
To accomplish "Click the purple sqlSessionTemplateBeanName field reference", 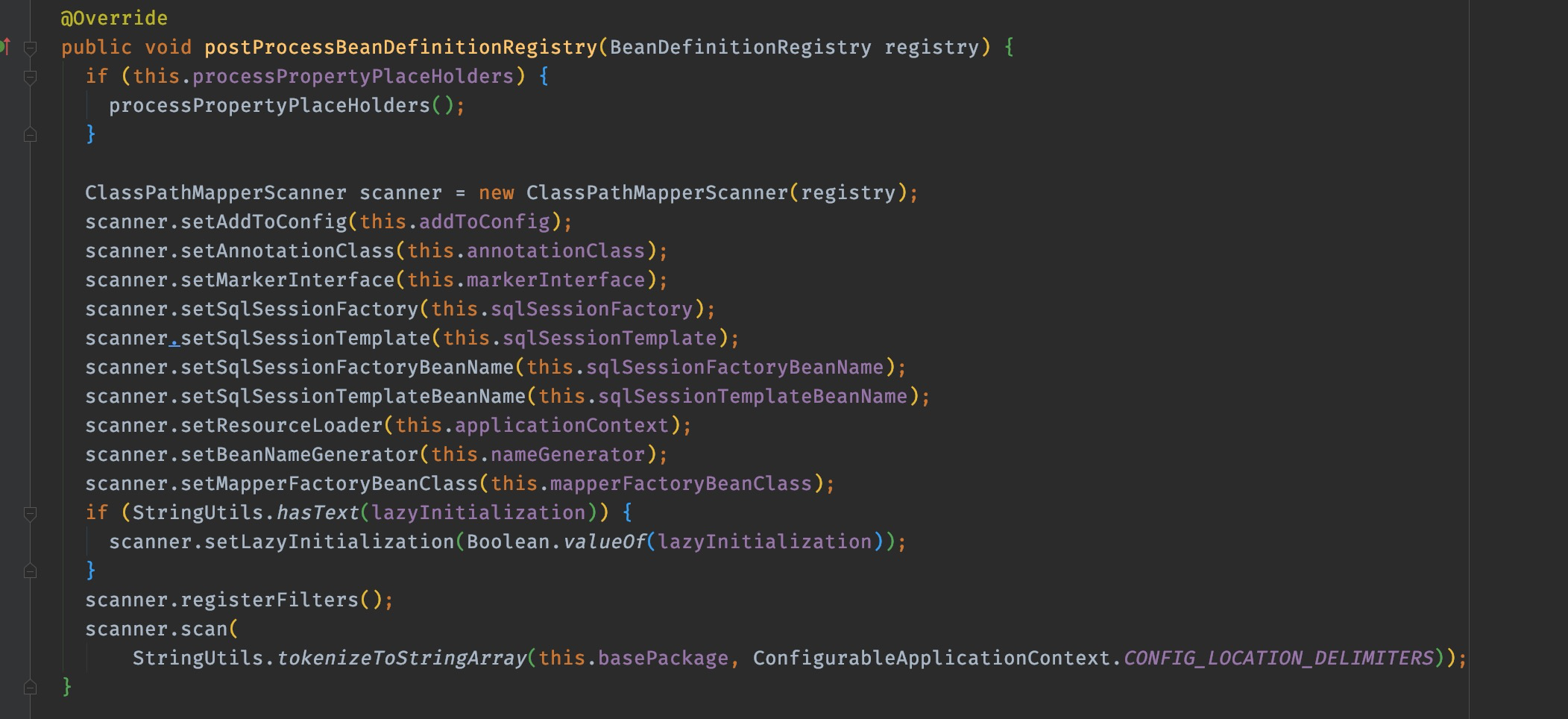I will (x=752, y=396).
